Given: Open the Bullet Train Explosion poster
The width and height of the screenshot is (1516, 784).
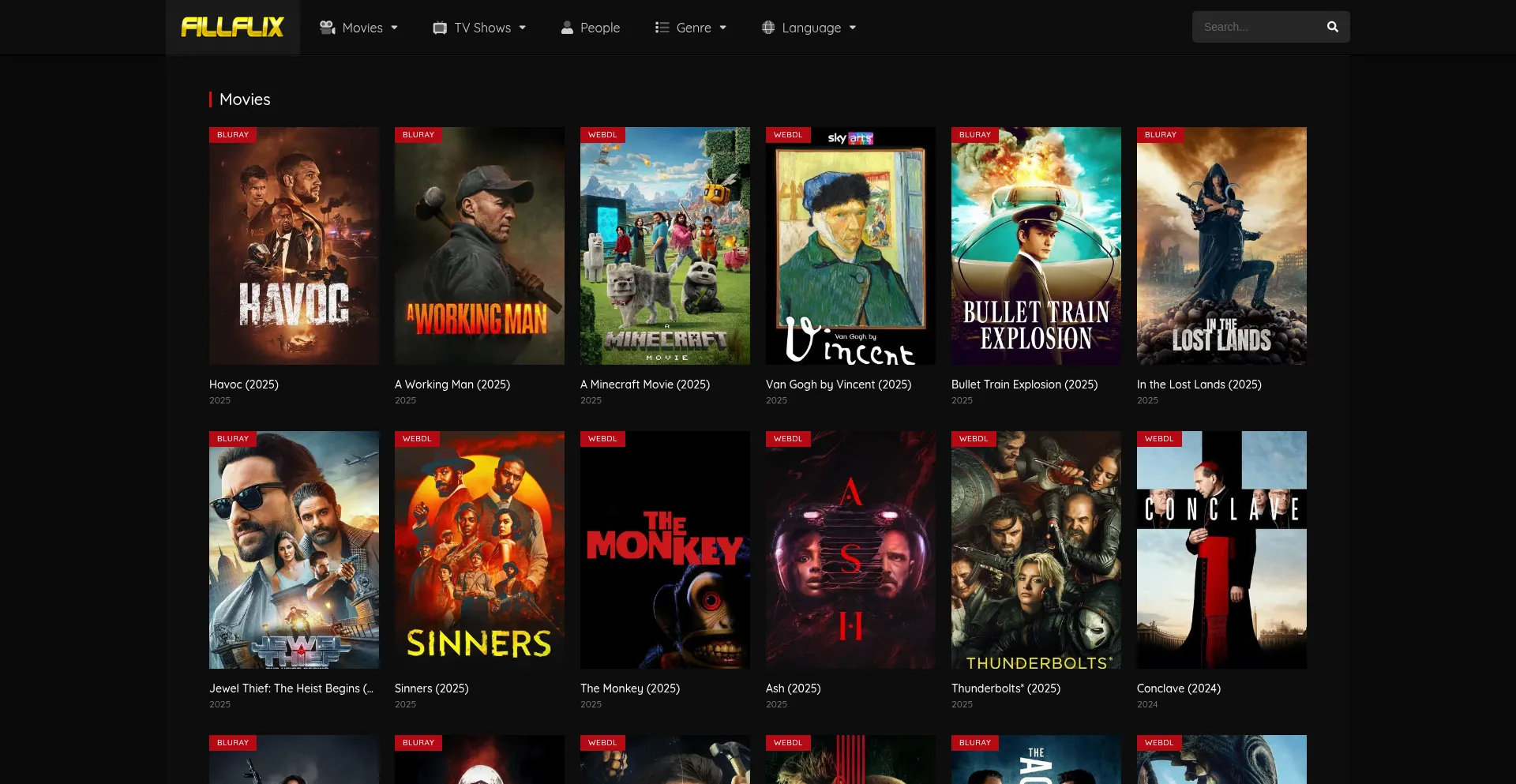Looking at the screenshot, I should [1036, 246].
